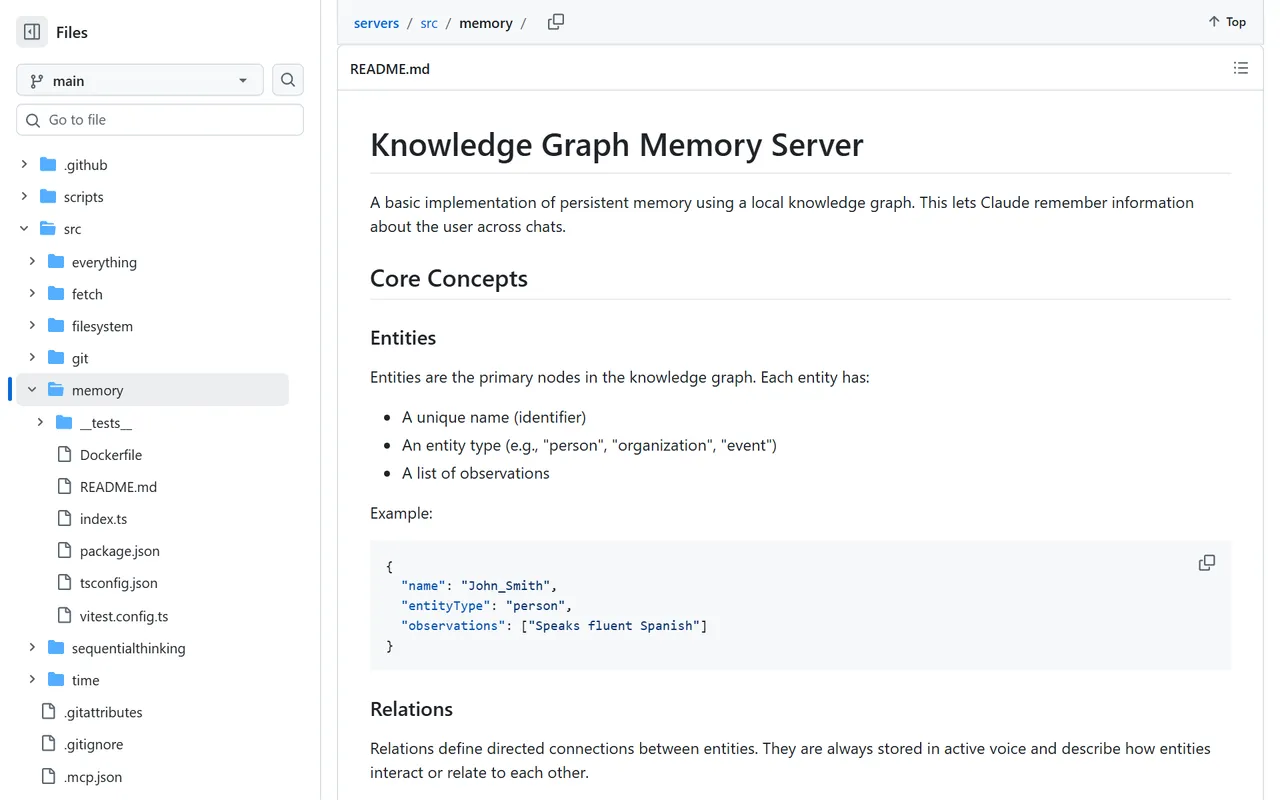The width and height of the screenshot is (1280, 800).
Task: Click the src open-folder icon
Action: coord(48,228)
